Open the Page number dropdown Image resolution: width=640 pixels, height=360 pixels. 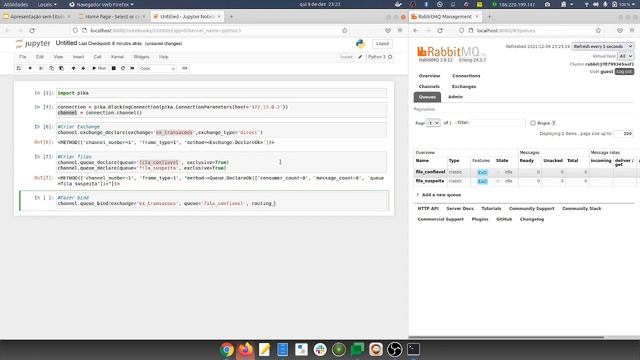click(433, 123)
